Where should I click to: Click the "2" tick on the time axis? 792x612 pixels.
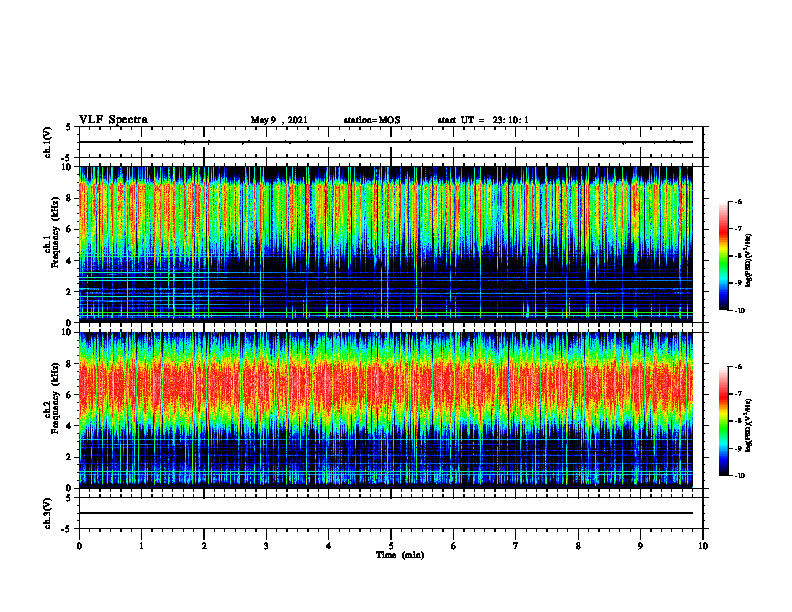pos(204,546)
